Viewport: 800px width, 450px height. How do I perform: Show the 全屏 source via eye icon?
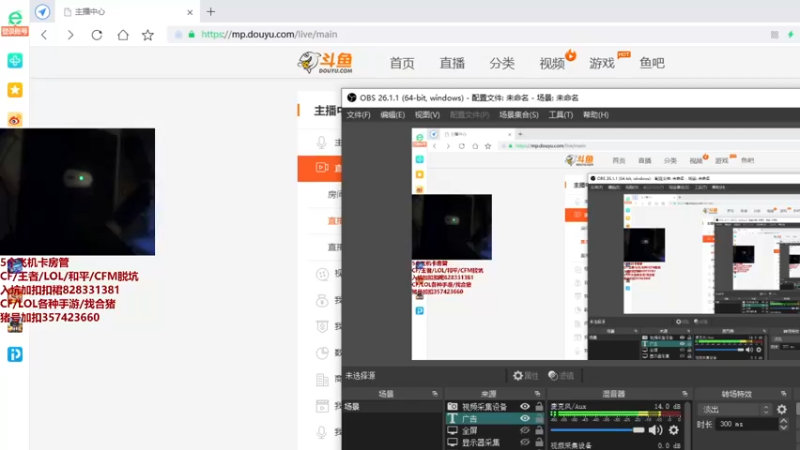point(524,431)
